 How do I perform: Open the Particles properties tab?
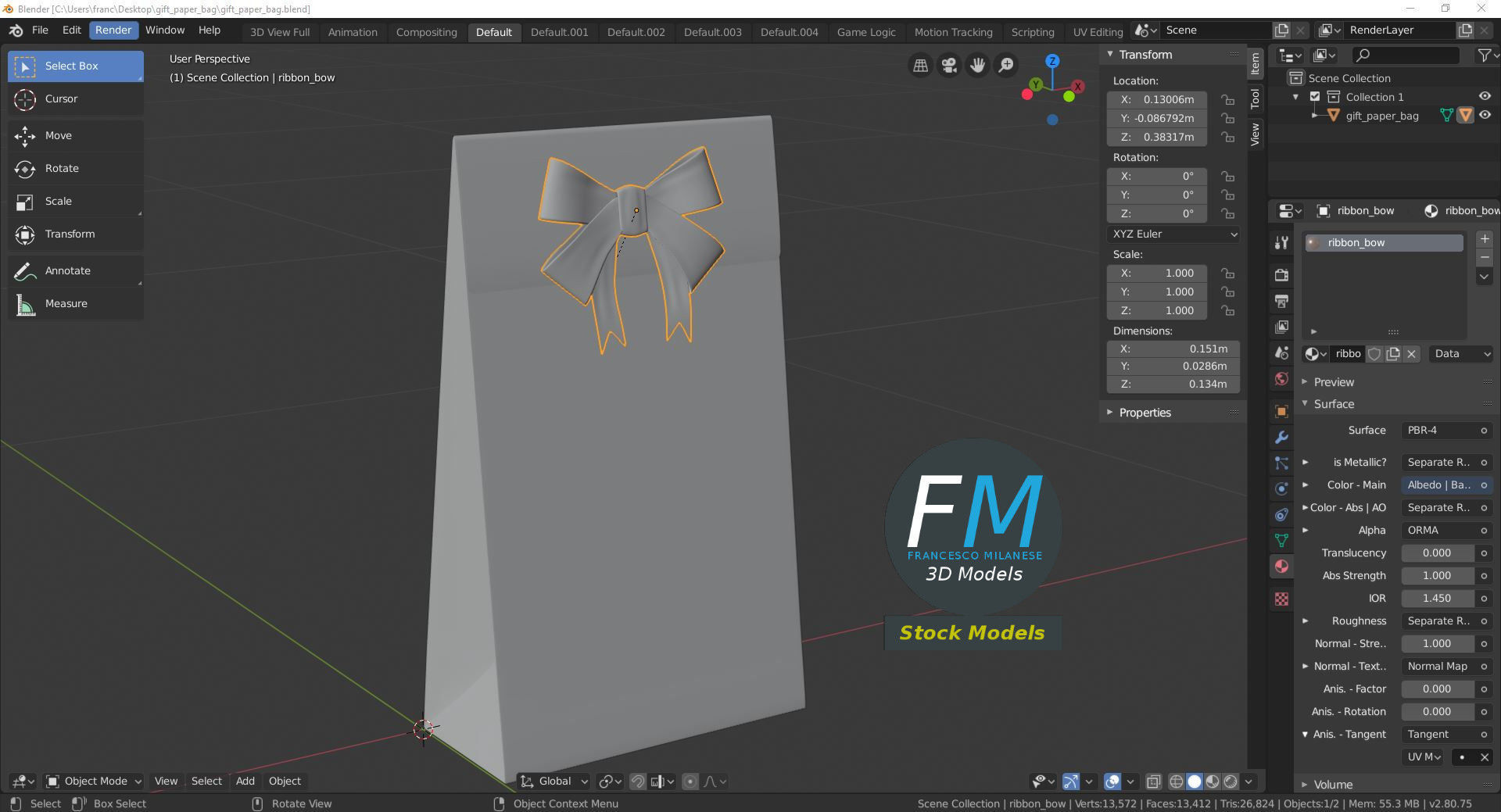point(1281,463)
